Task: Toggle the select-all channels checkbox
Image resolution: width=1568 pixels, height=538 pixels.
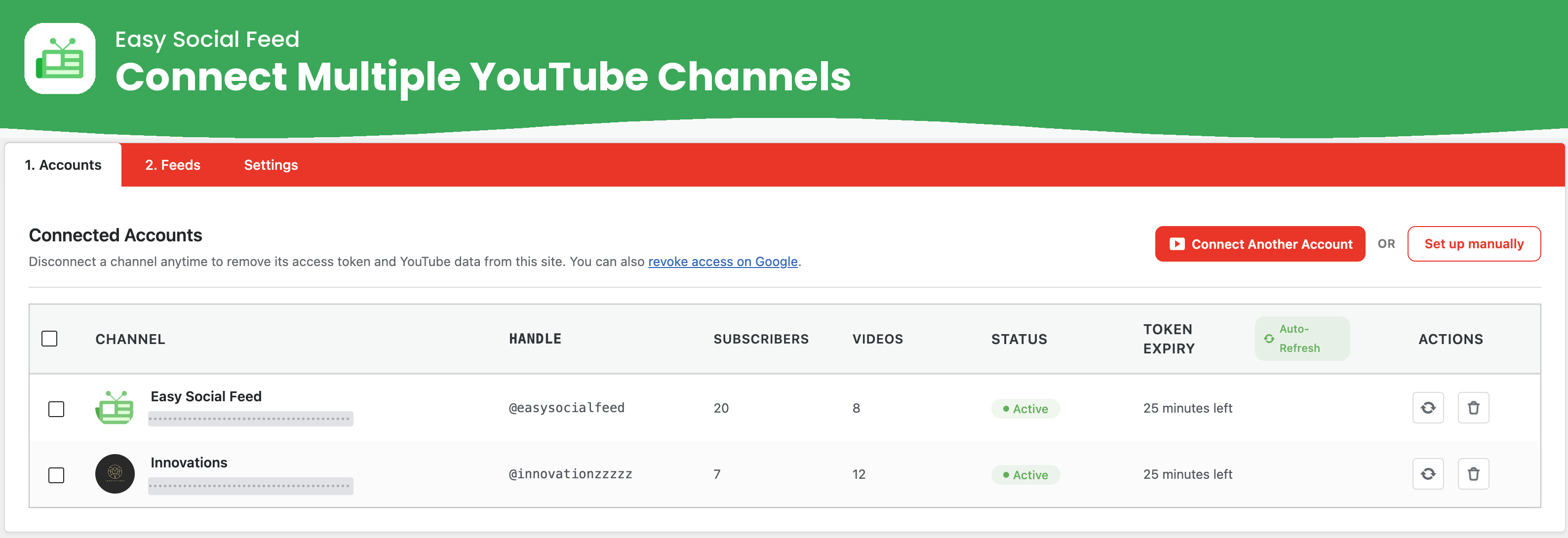Action: coord(49,339)
